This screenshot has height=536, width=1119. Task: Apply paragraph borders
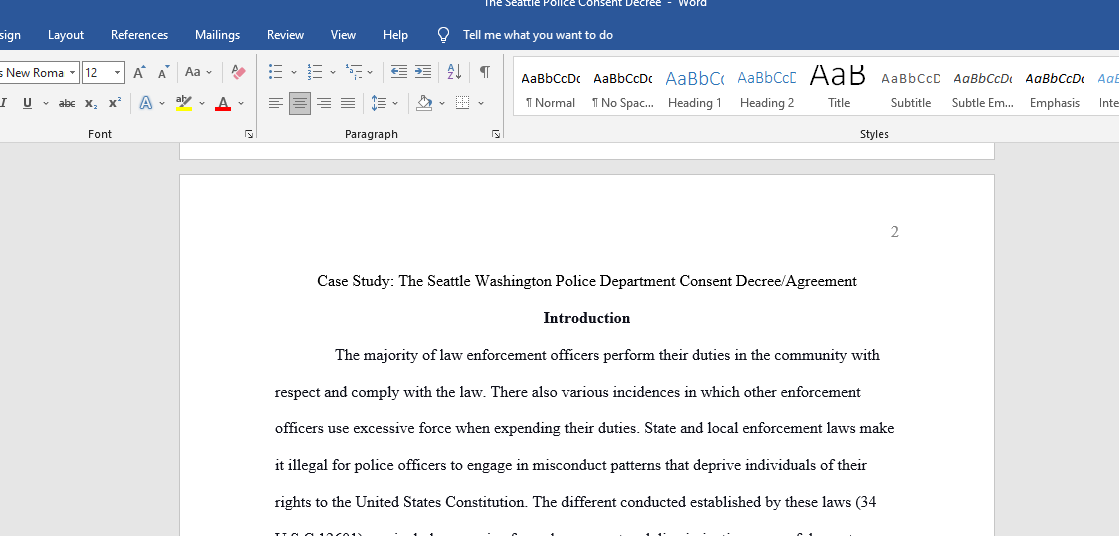pyautogui.click(x=462, y=103)
